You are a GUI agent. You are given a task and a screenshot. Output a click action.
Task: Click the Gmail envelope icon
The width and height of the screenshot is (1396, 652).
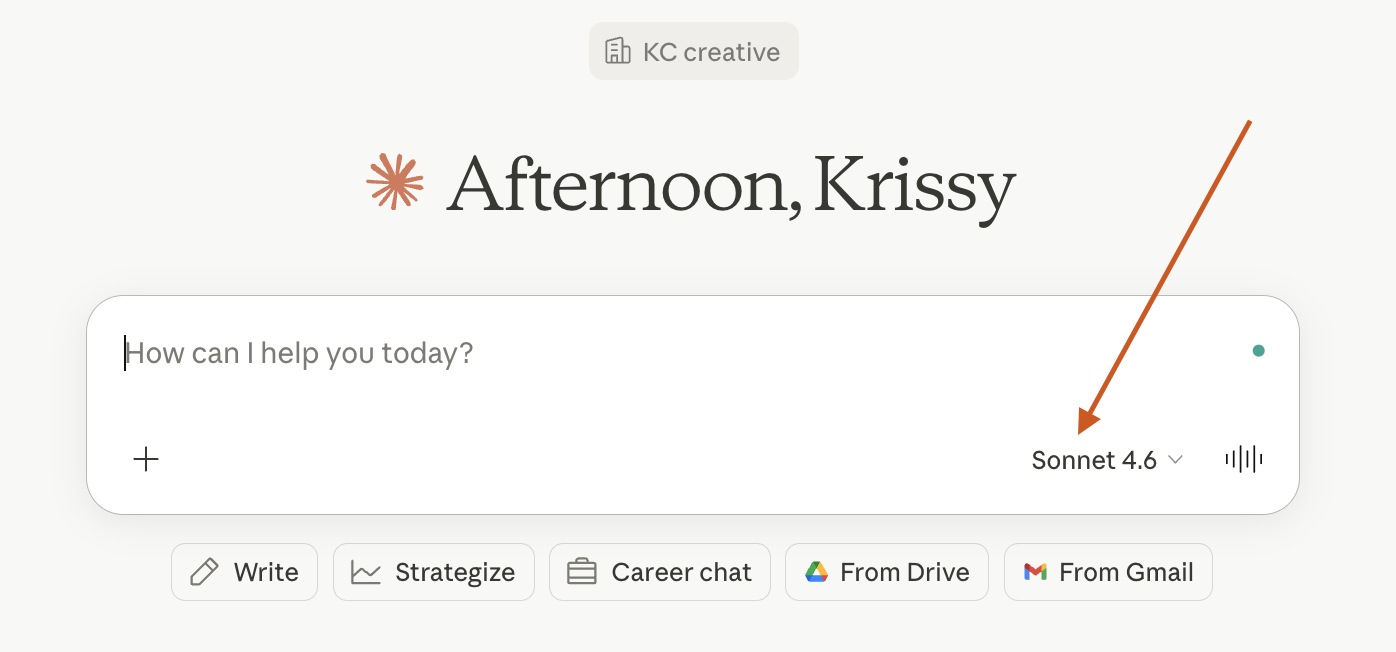point(1035,572)
